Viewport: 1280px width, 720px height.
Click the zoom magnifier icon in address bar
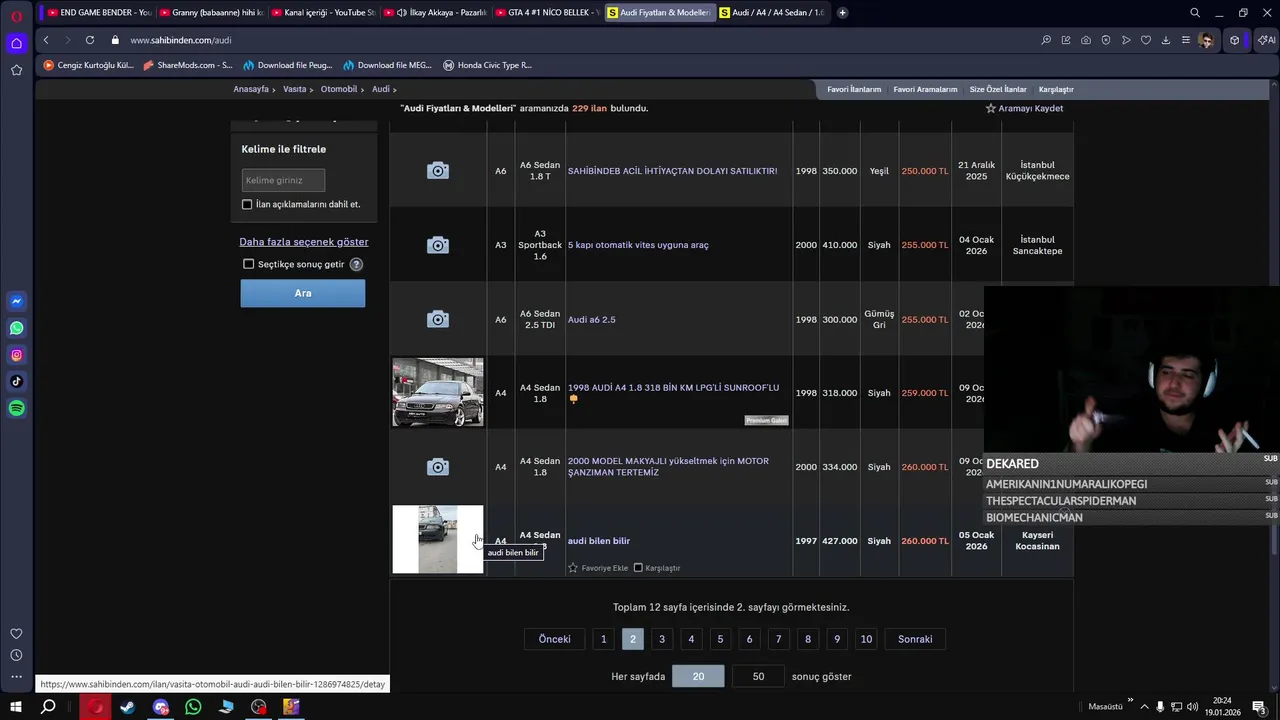(x=1046, y=40)
